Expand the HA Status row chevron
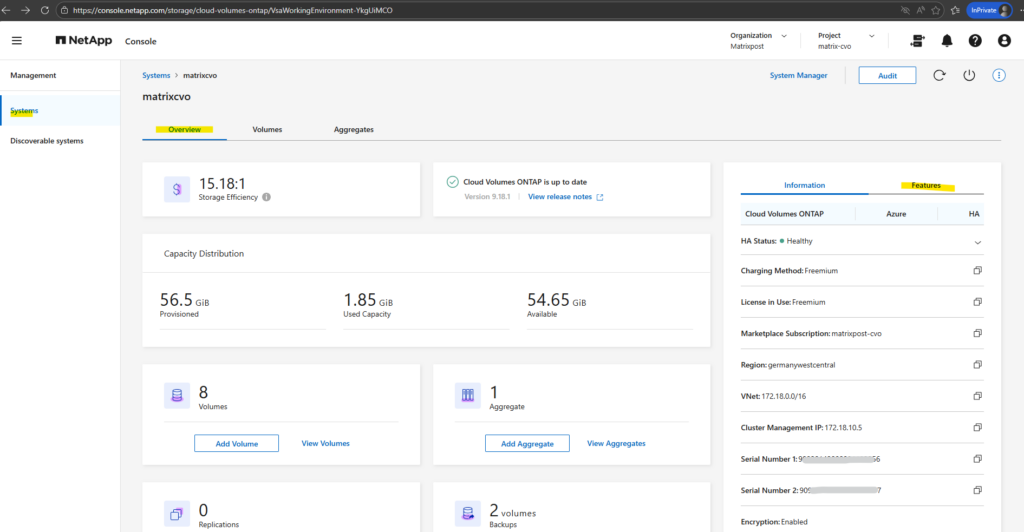1024x532 pixels. [x=977, y=241]
